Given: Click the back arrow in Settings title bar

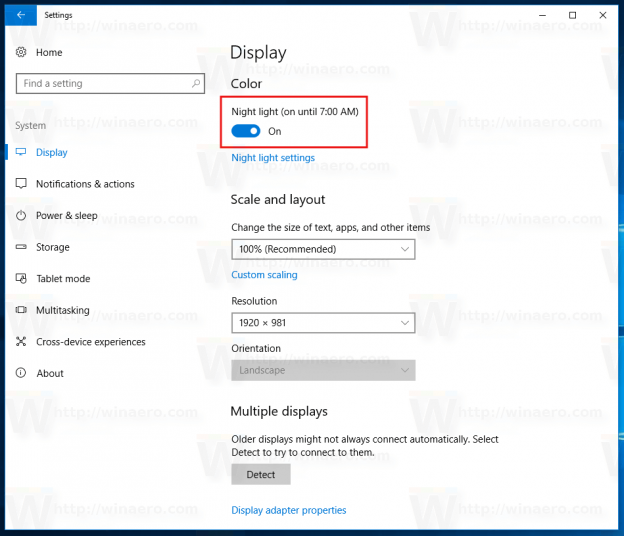Looking at the screenshot, I should point(21,15).
